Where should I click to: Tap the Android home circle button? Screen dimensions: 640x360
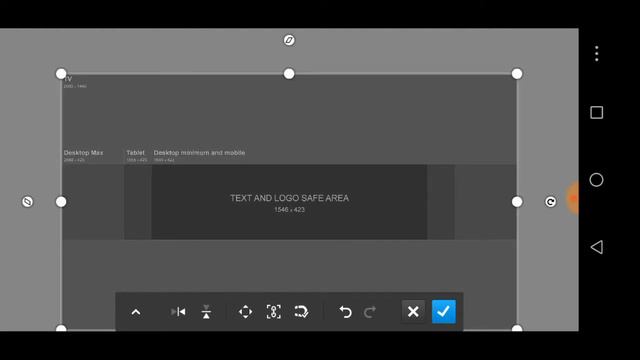[x=596, y=180]
